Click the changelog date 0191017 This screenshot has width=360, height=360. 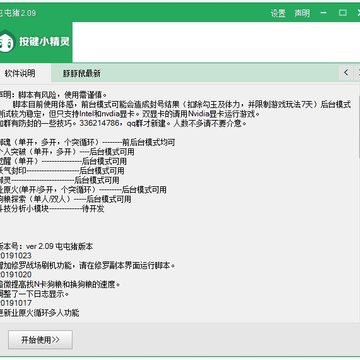coord(16,303)
